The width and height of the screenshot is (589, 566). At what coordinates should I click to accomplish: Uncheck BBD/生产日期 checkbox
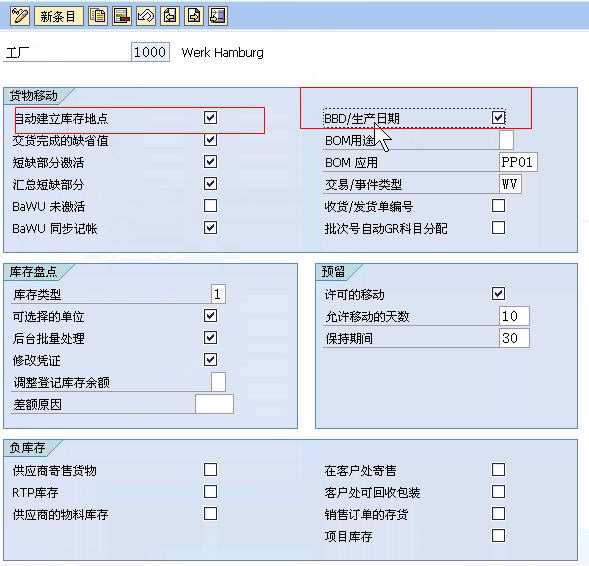point(498,118)
